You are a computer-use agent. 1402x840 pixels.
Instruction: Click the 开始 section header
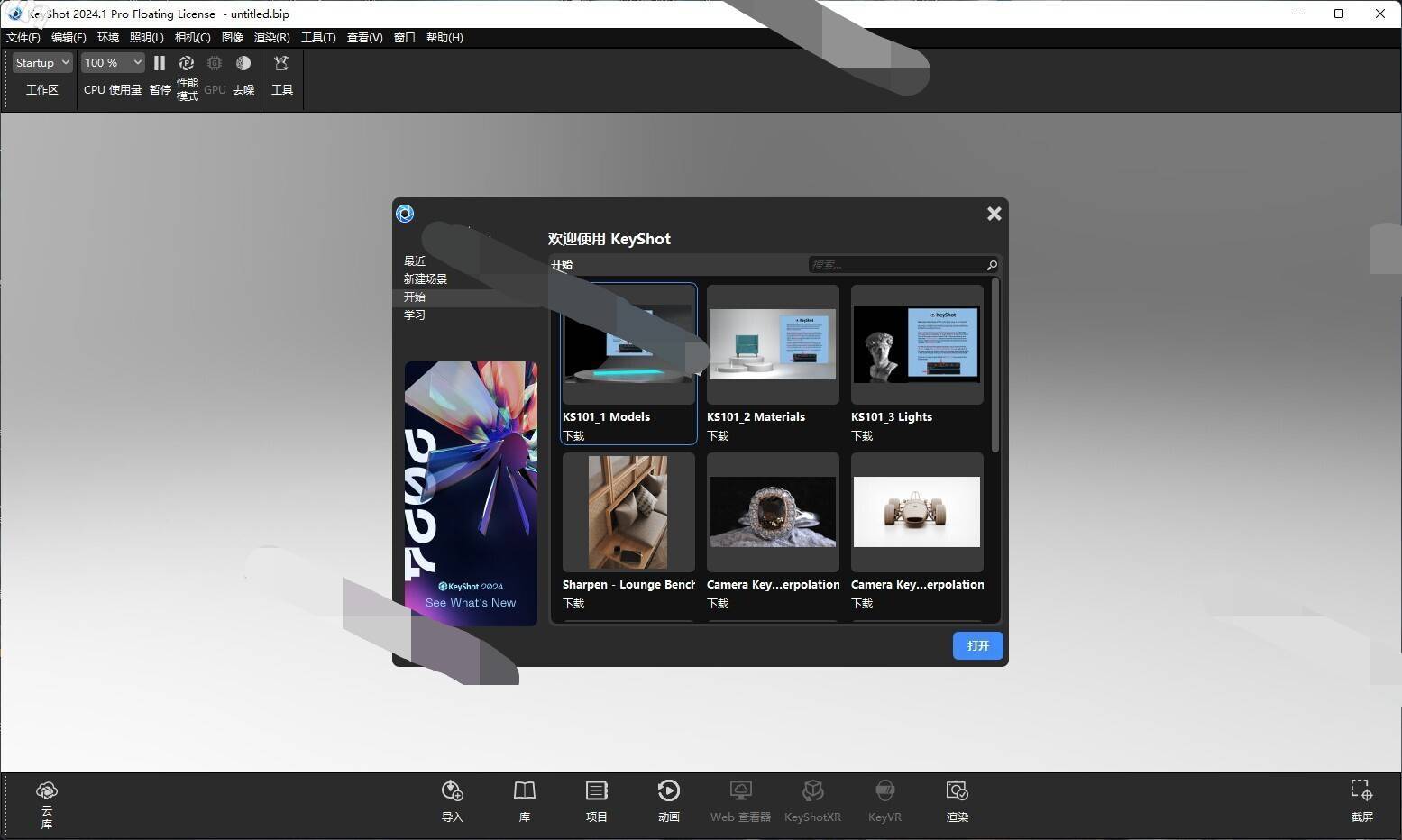point(562,265)
